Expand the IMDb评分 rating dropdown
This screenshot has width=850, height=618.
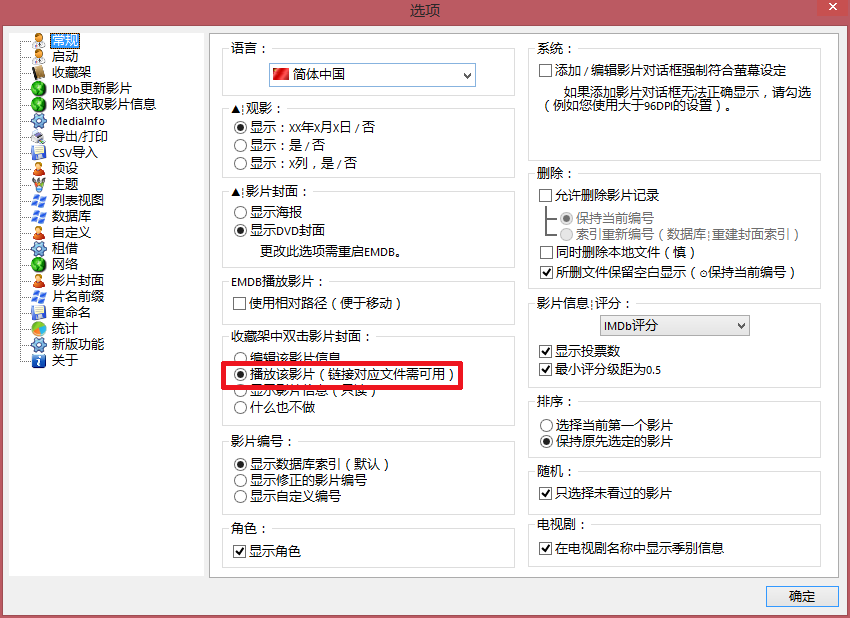674,325
